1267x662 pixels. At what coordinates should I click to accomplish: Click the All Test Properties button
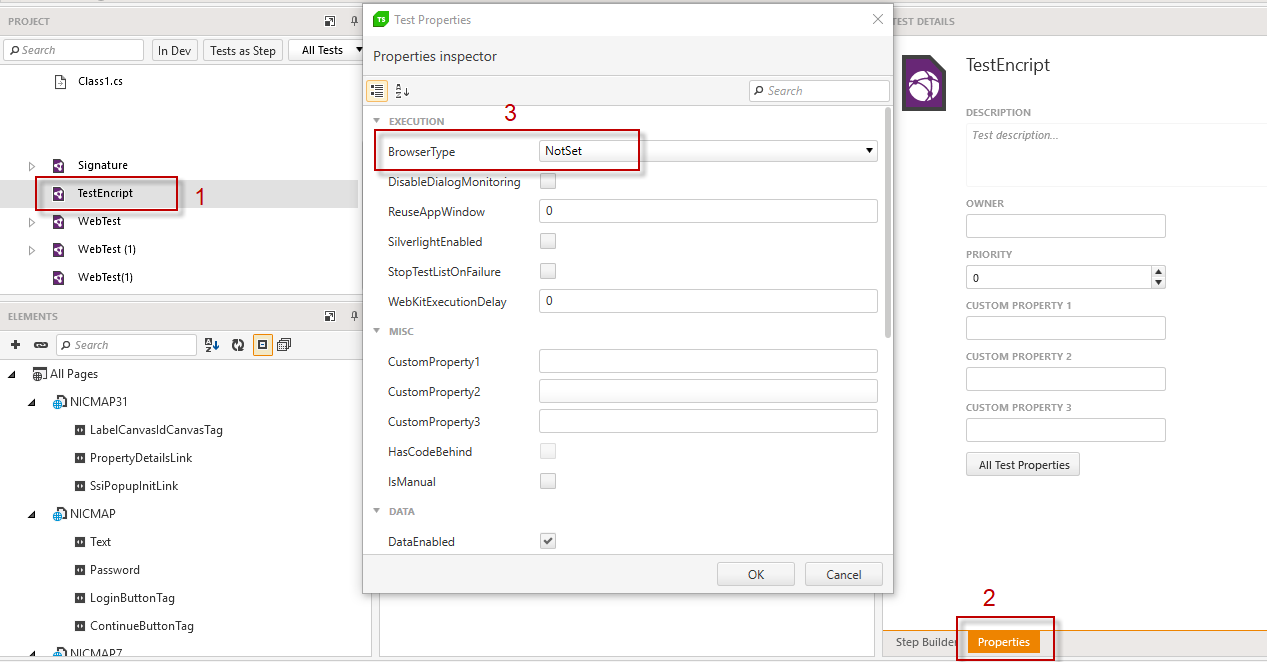[1022, 465]
